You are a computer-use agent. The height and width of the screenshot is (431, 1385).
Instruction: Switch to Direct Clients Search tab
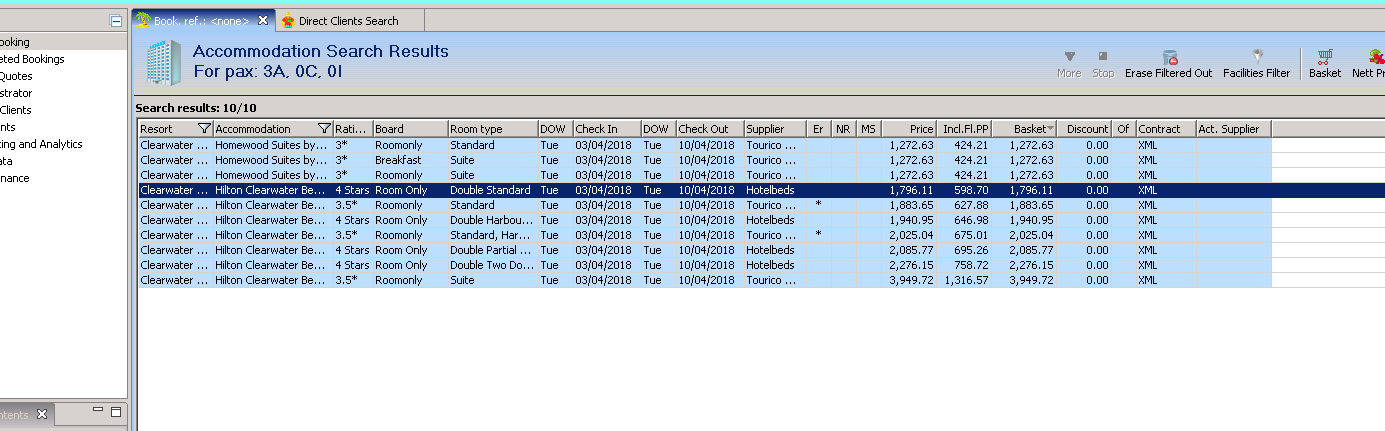(349, 20)
